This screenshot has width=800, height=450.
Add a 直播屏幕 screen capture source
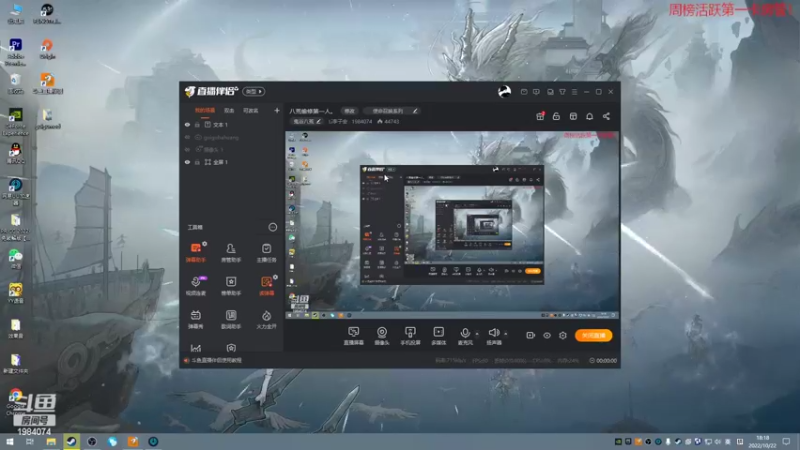[354, 336]
